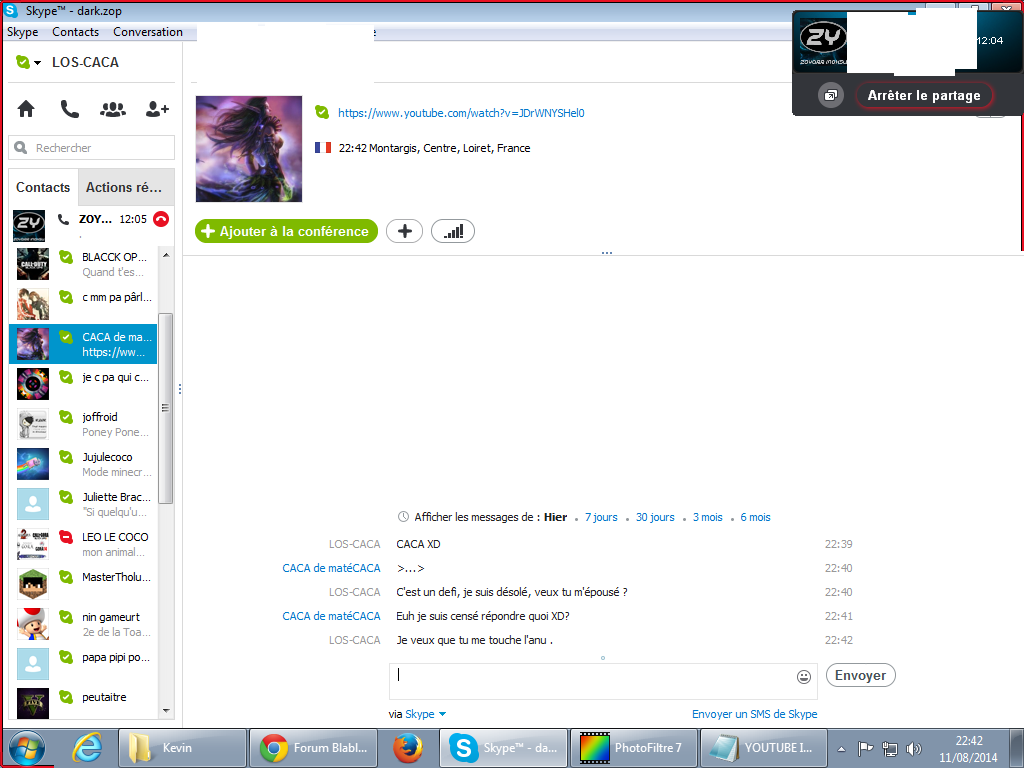Create a group with the people icon
This screenshot has width=1024, height=768.
coord(113,109)
